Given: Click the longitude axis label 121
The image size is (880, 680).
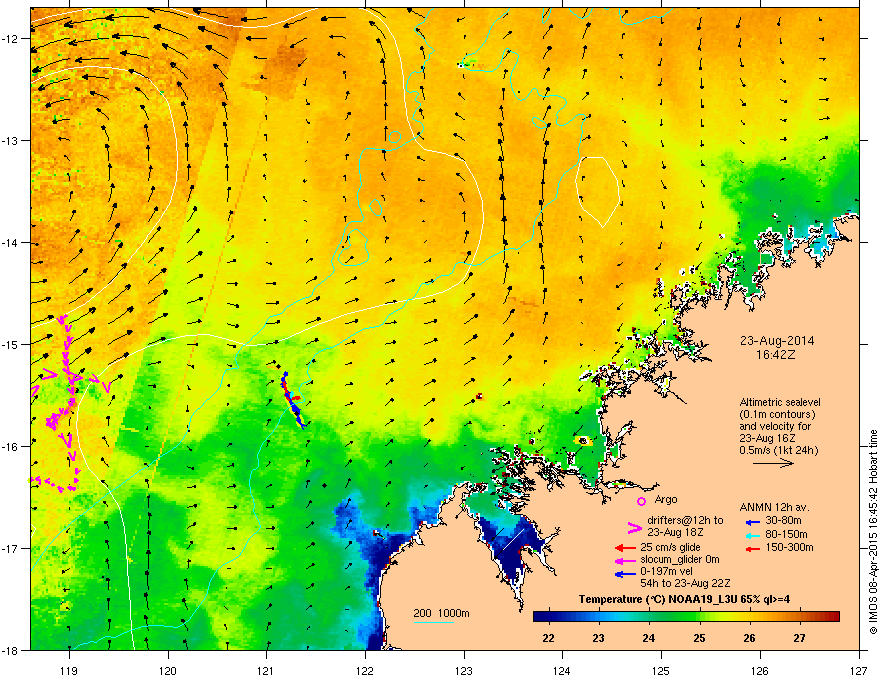Looking at the screenshot, I should 266,670.
